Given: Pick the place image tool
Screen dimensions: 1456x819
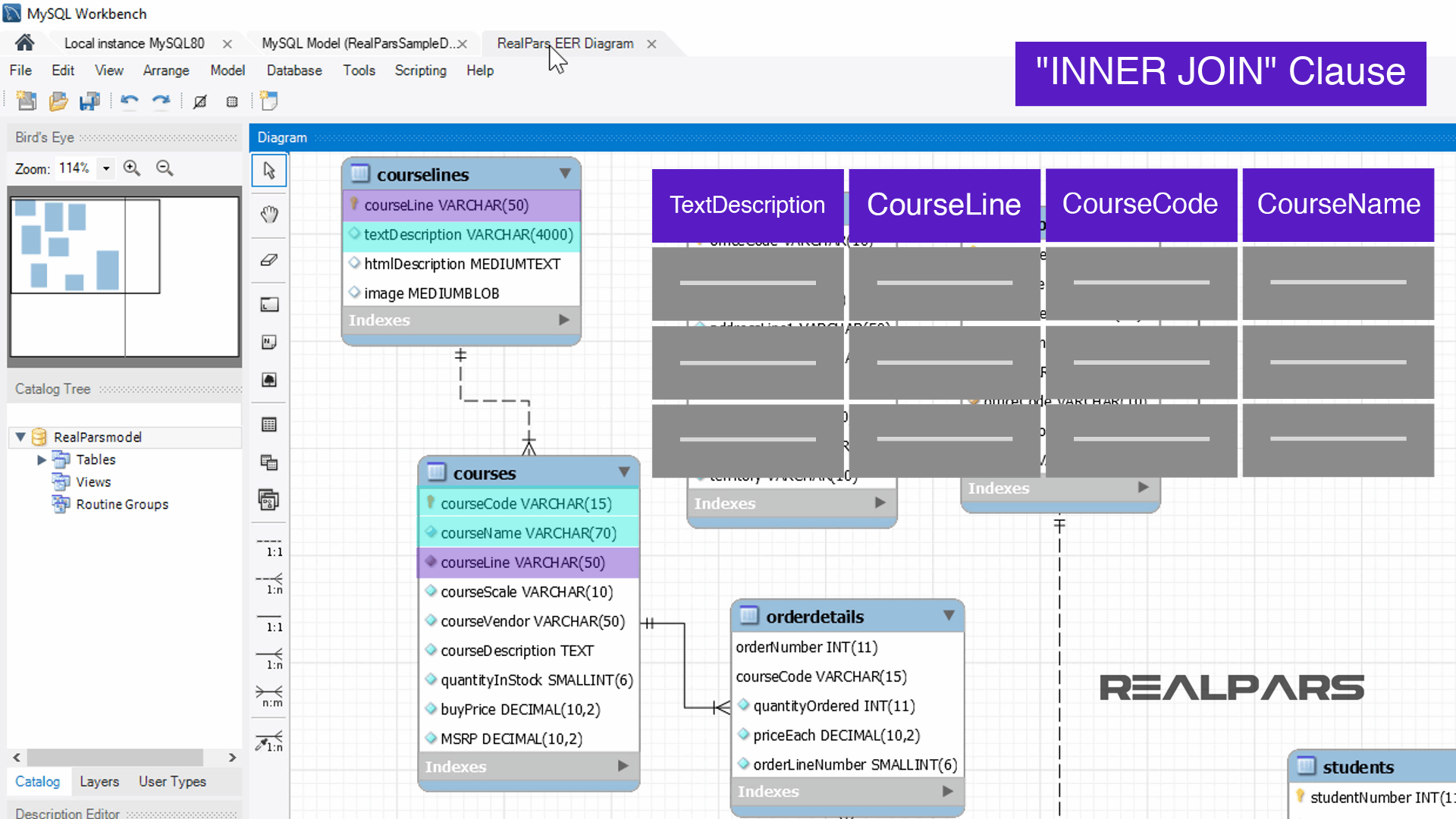Looking at the screenshot, I should [268, 380].
